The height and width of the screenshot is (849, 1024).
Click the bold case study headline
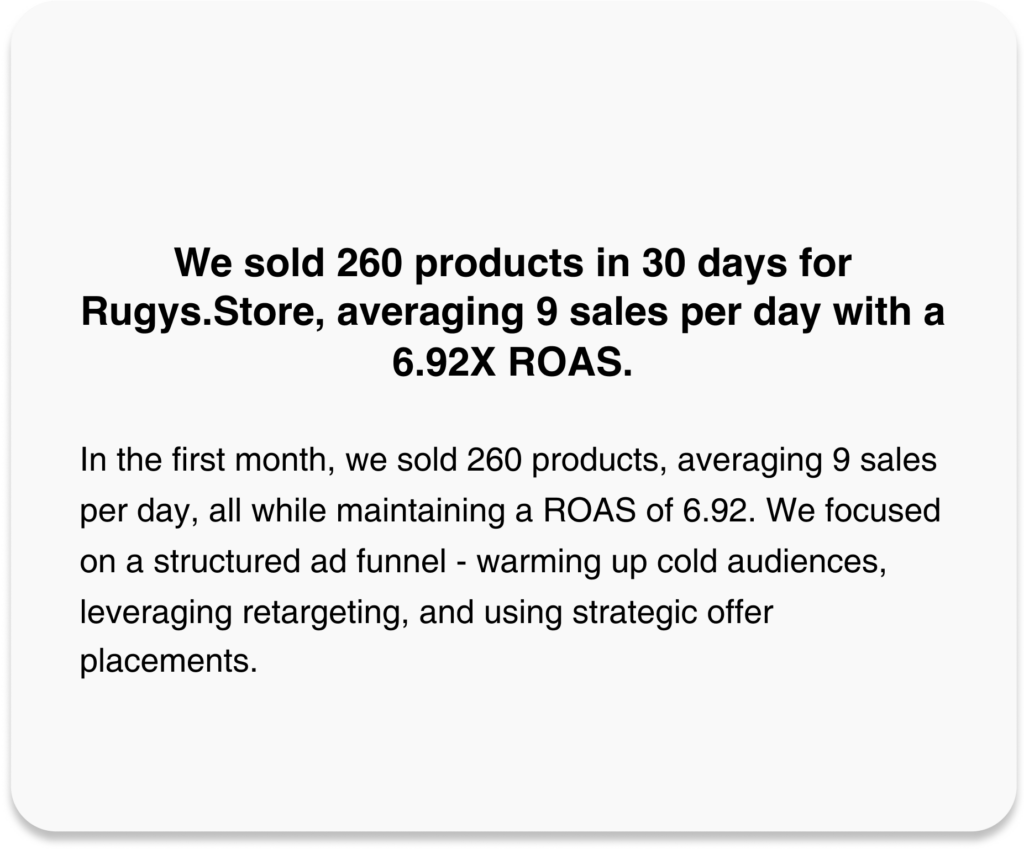click(x=513, y=312)
